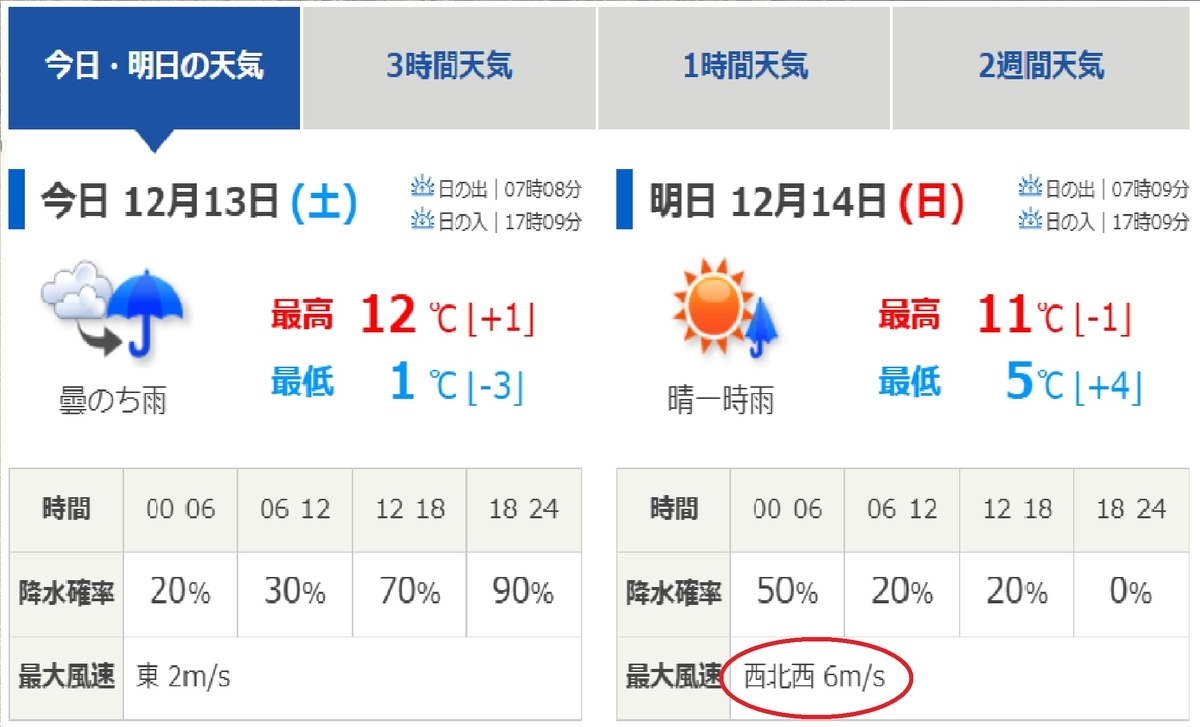Click tomorrow's sunset icon next to 日の入 17時09分
Image resolution: width=1200 pixels, height=727 pixels.
pos(1030,220)
